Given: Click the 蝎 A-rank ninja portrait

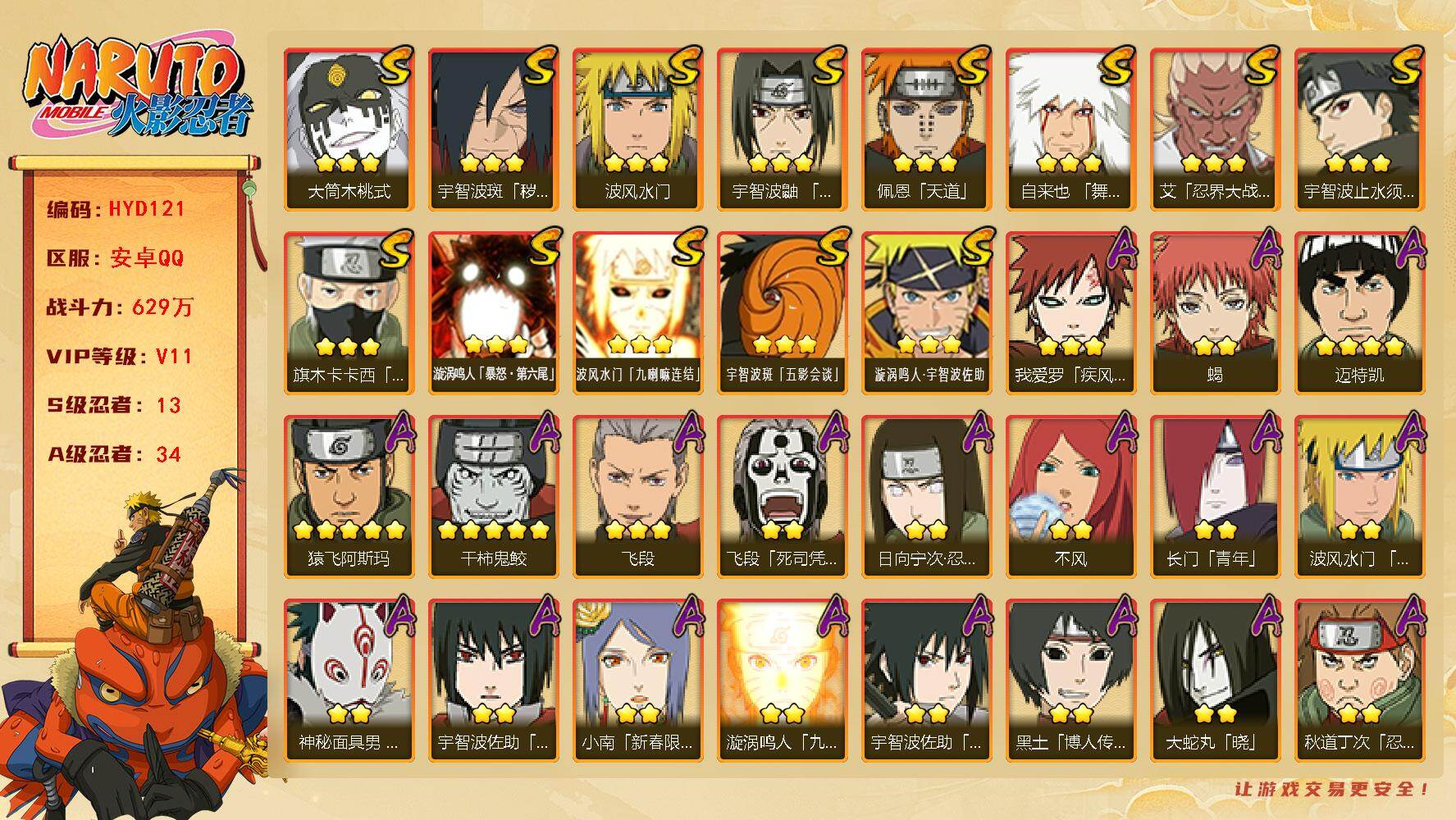Looking at the screenshot, I should pos(1216,312).
